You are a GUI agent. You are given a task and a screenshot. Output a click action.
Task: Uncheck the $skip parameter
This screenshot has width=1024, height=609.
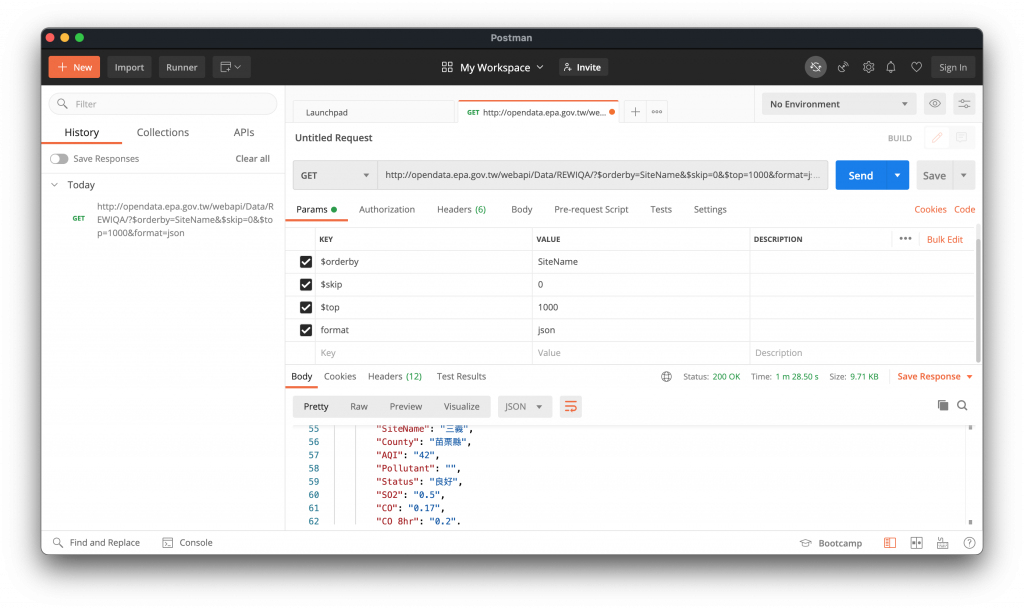point(306,285)
